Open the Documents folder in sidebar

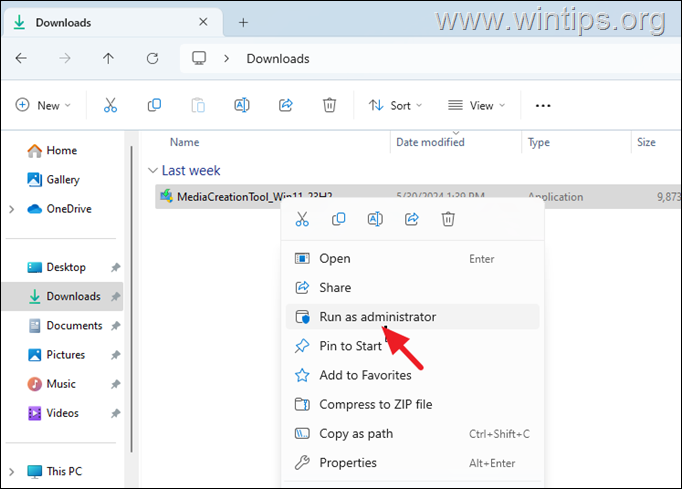(73, 326)
